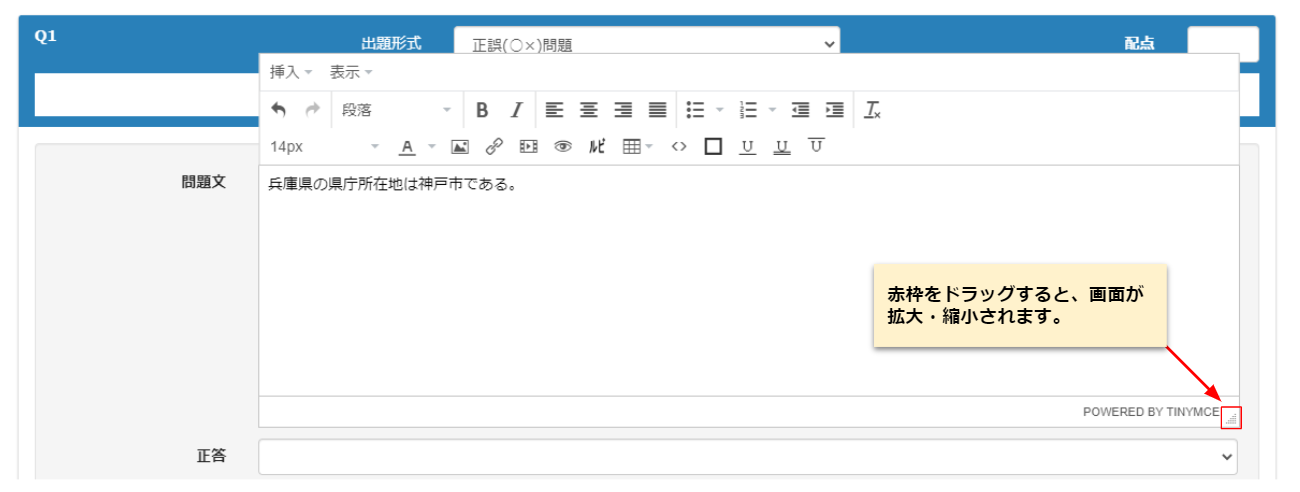Toggle bold formatting
The width and height of the screenshot is (1300, 492).
click(482, 110)
